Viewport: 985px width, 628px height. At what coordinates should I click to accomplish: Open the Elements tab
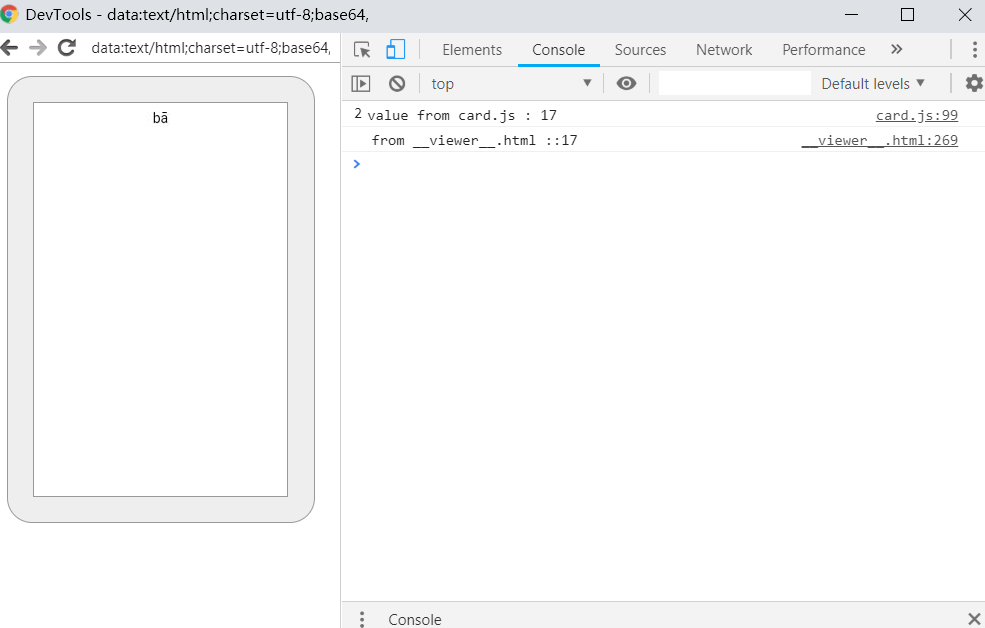click(472, 50)
